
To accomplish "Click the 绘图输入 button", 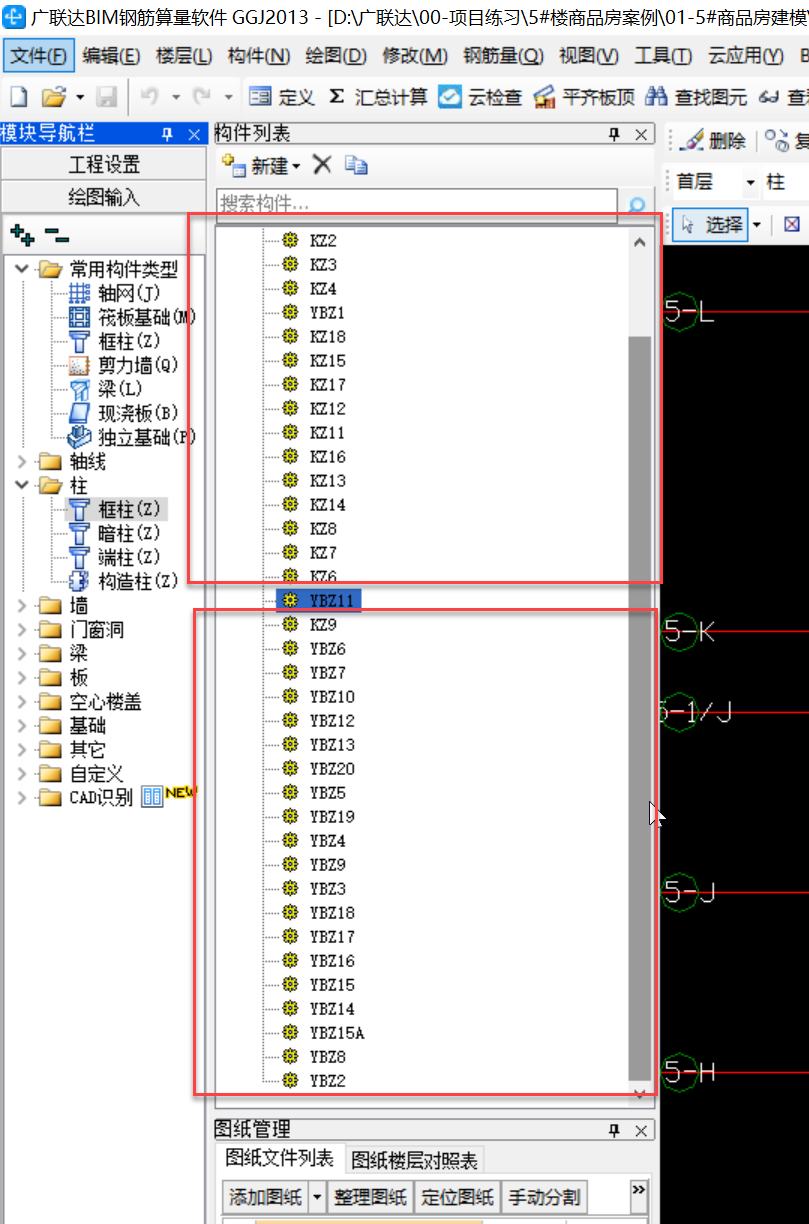I will point(104,196).
